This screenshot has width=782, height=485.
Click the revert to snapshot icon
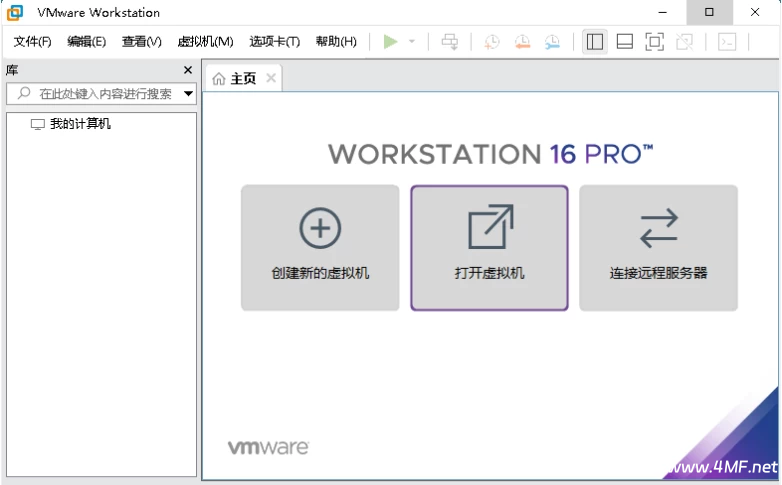pos(522,41)
